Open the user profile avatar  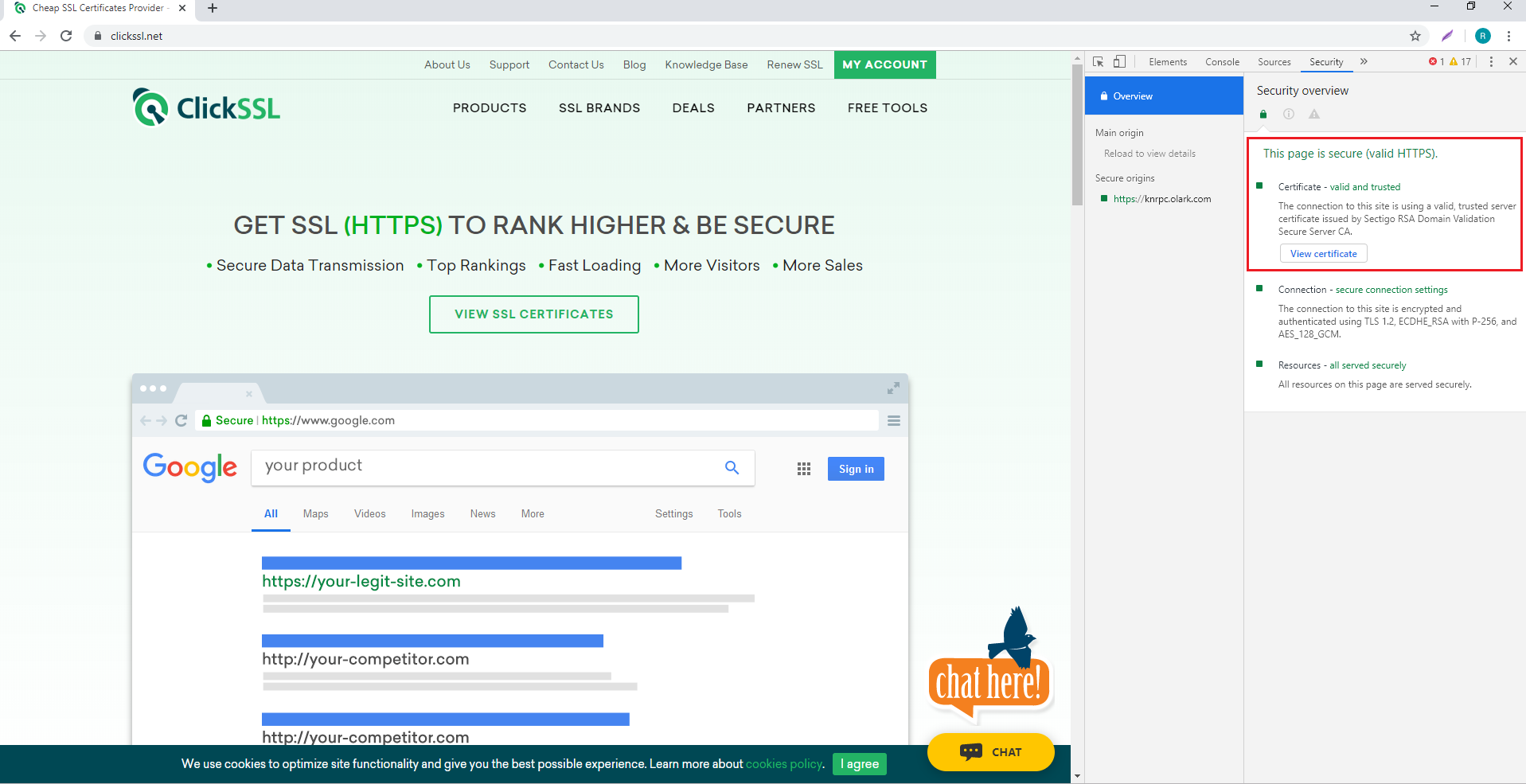tap(1483, 36)
